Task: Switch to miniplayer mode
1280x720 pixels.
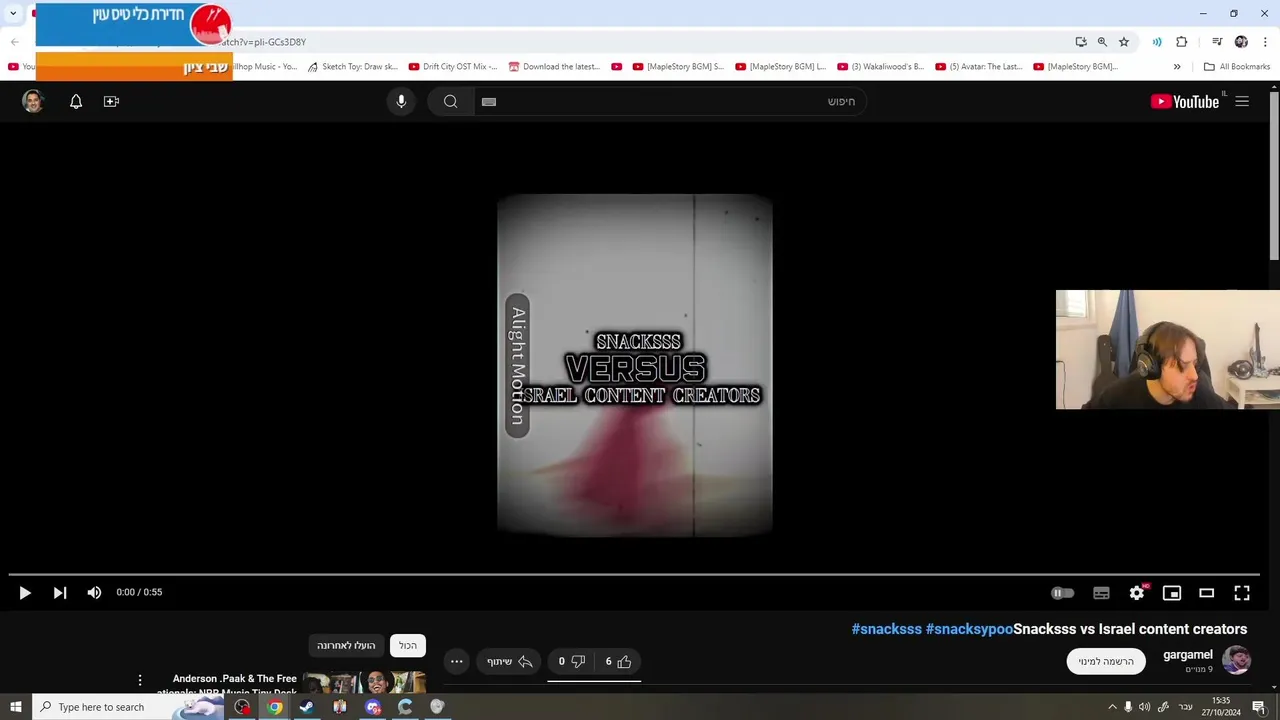Action: [1172, 593]
